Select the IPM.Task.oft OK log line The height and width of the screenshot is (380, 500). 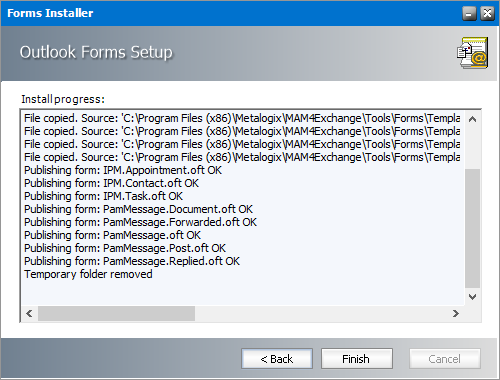tap(103, 196)
